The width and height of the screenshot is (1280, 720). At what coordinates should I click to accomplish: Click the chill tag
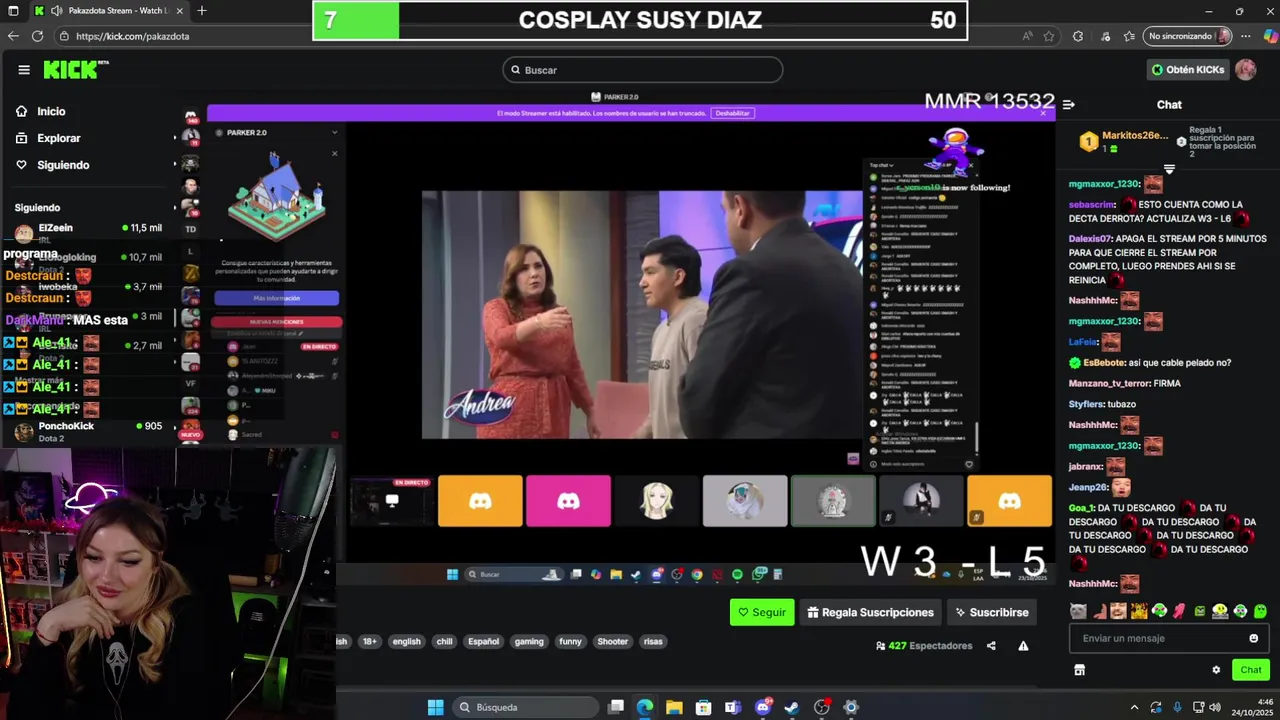(x=444, y=642)
